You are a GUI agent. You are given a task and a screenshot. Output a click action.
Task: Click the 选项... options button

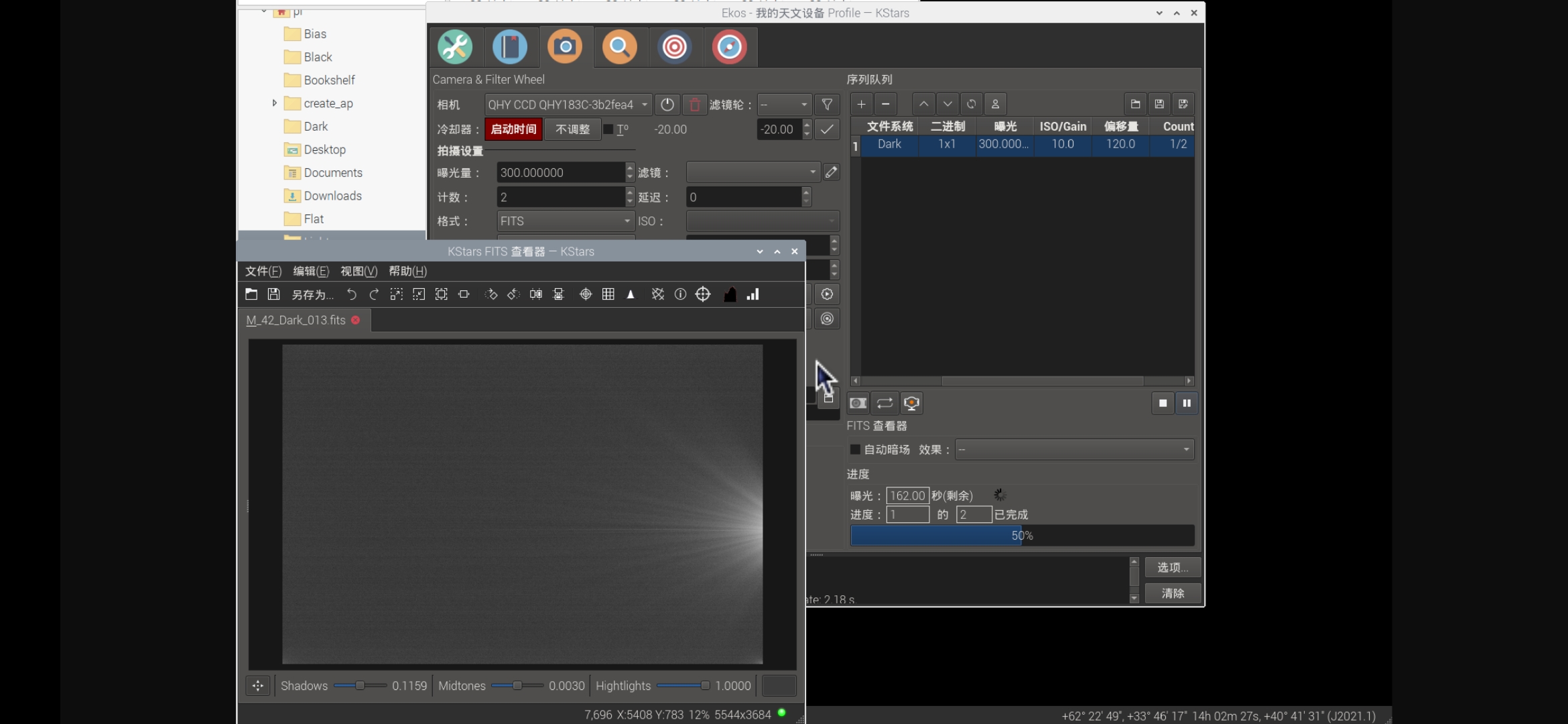click(1173, 568)
